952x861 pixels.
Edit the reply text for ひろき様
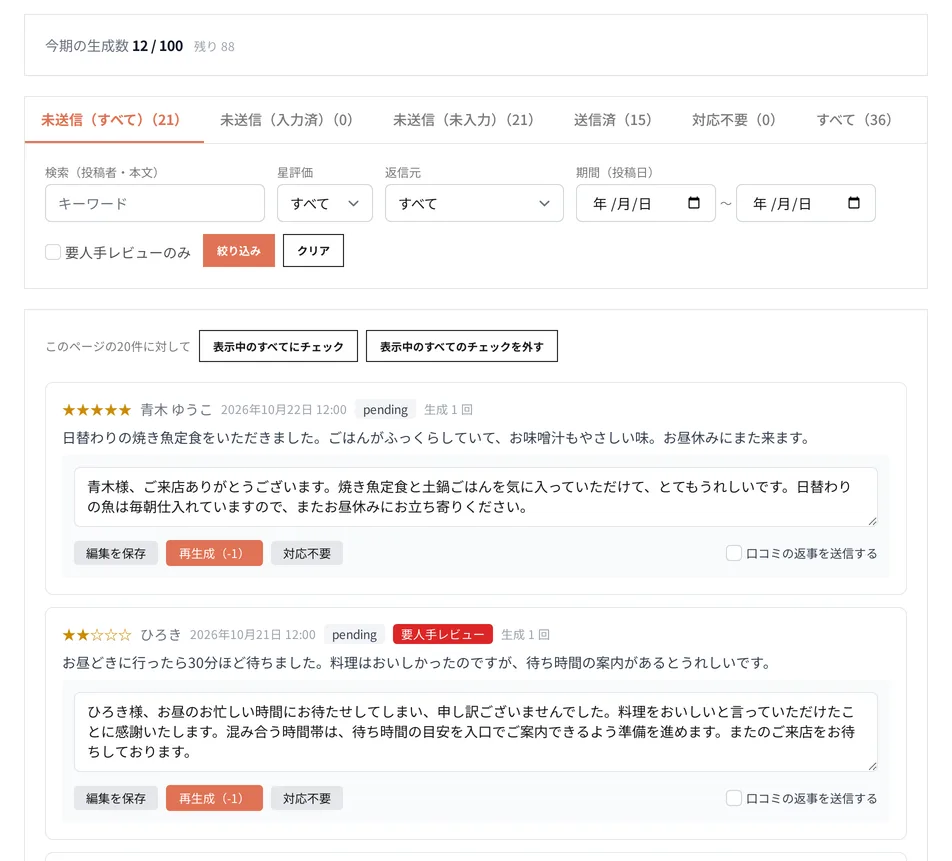[476, 732]
